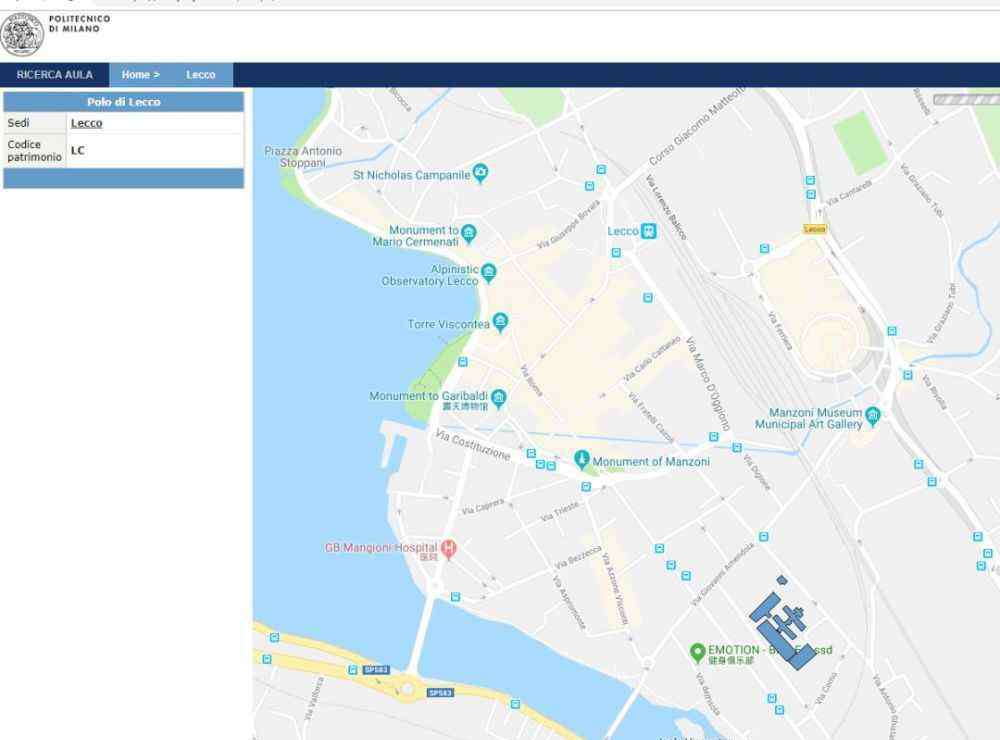
Task: Click the Politecnico di Milano logo
Action: click(x=22, y=34)
